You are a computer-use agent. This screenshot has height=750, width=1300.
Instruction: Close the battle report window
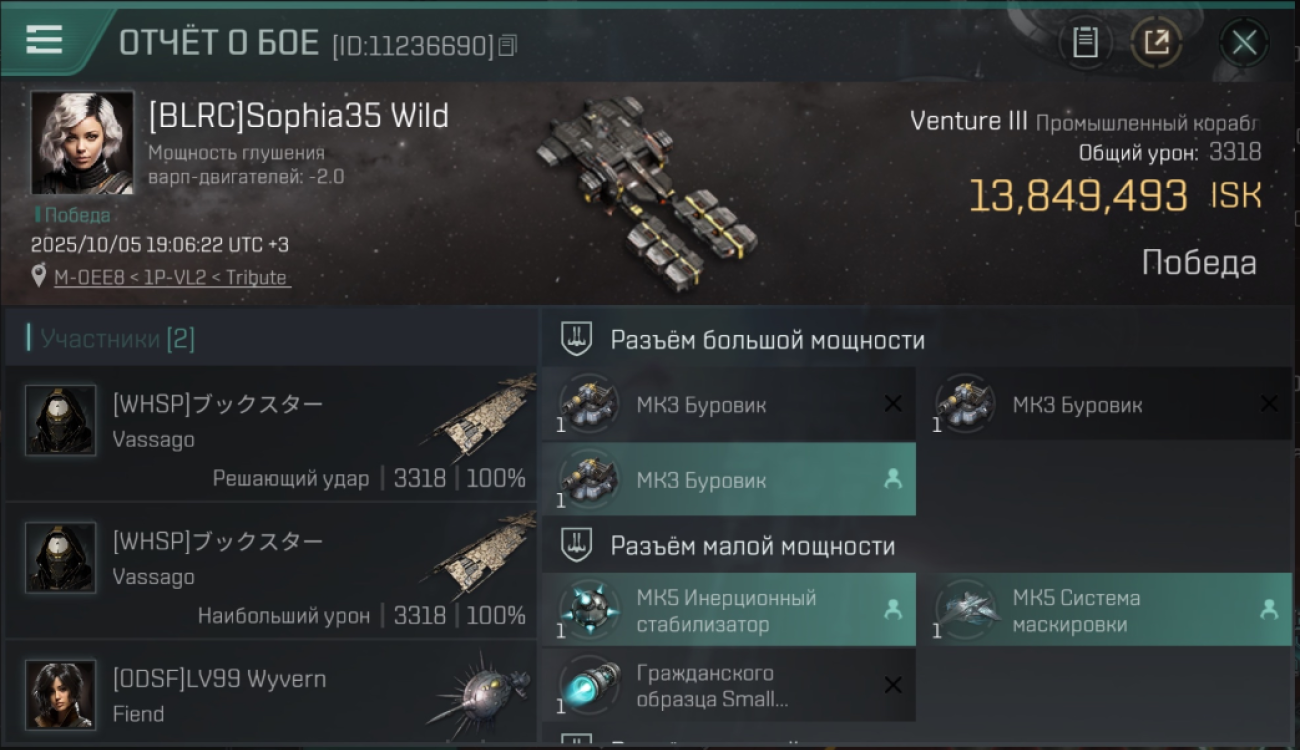pos(1244,42)
